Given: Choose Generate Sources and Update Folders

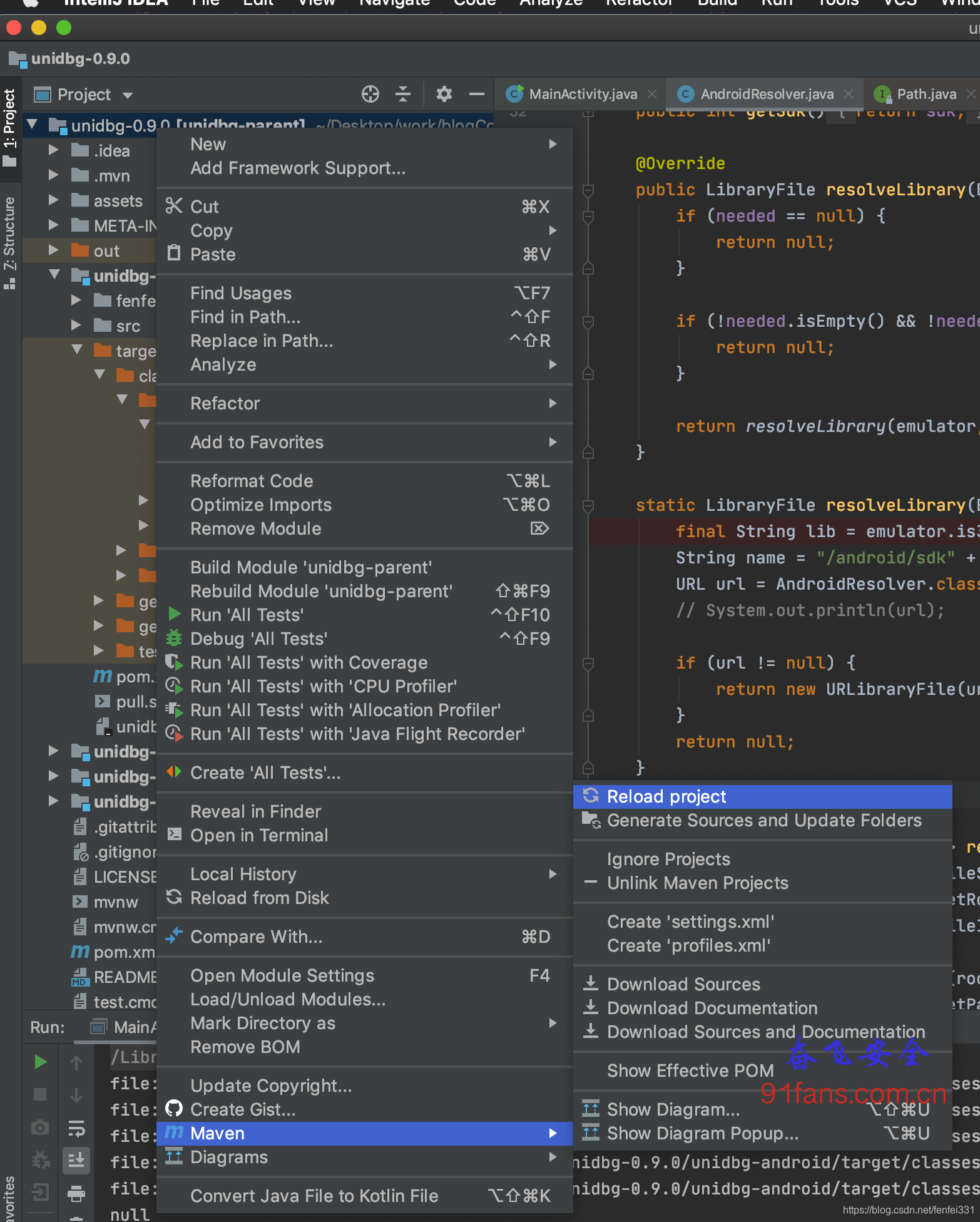Looking at the screenshot, I should pyautogui.click(x=764, y=820).
